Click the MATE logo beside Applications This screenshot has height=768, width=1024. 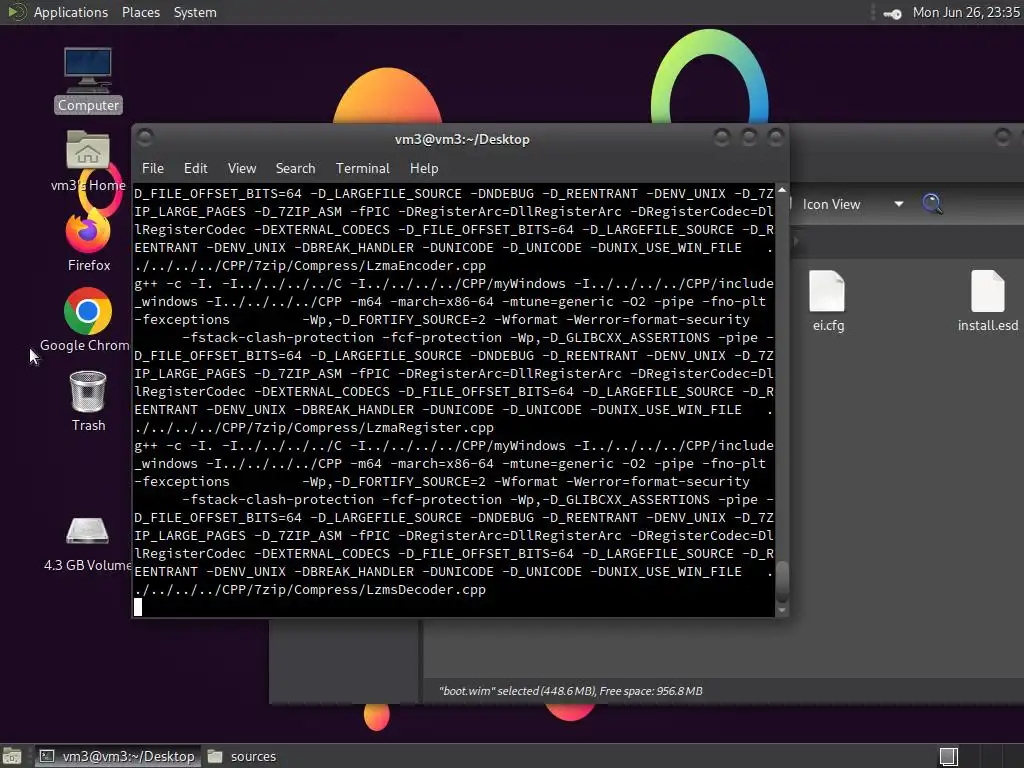16,12
